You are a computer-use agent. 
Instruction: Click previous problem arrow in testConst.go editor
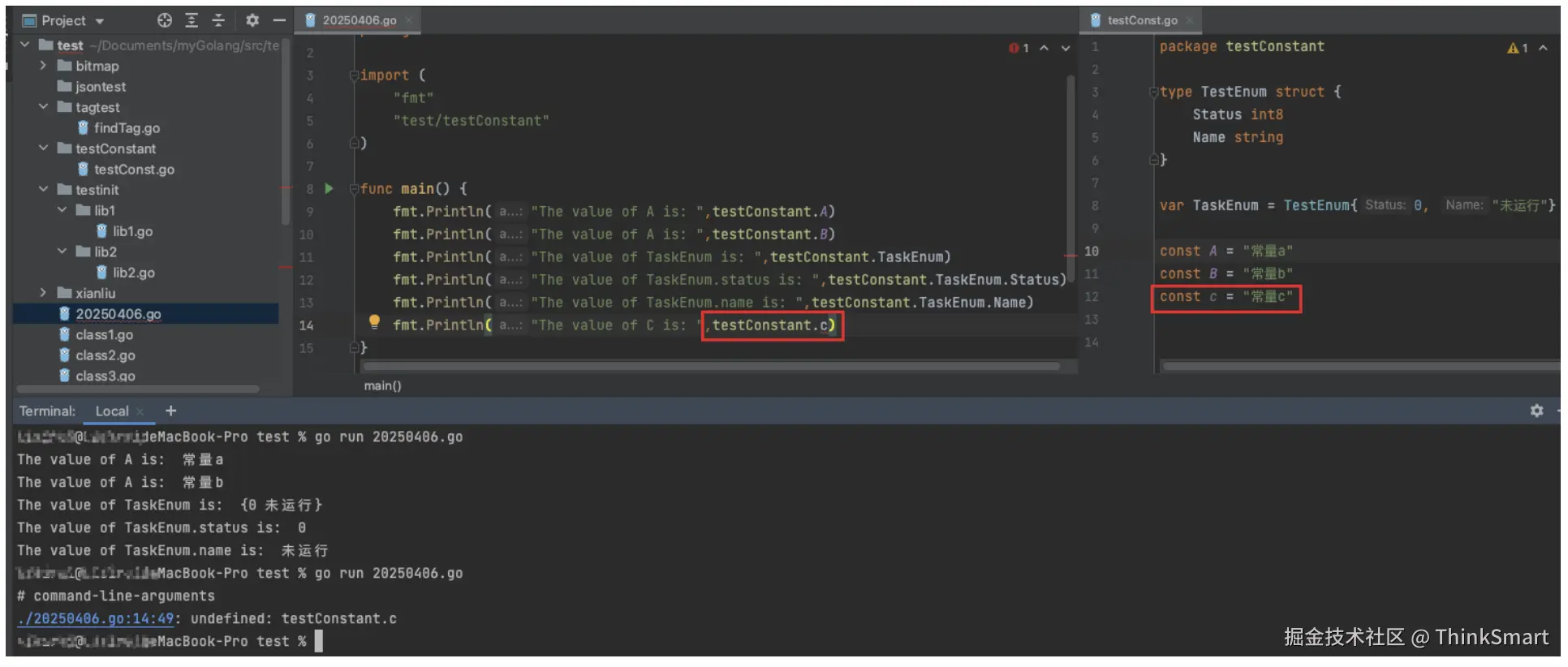[x=1543, y=48]
